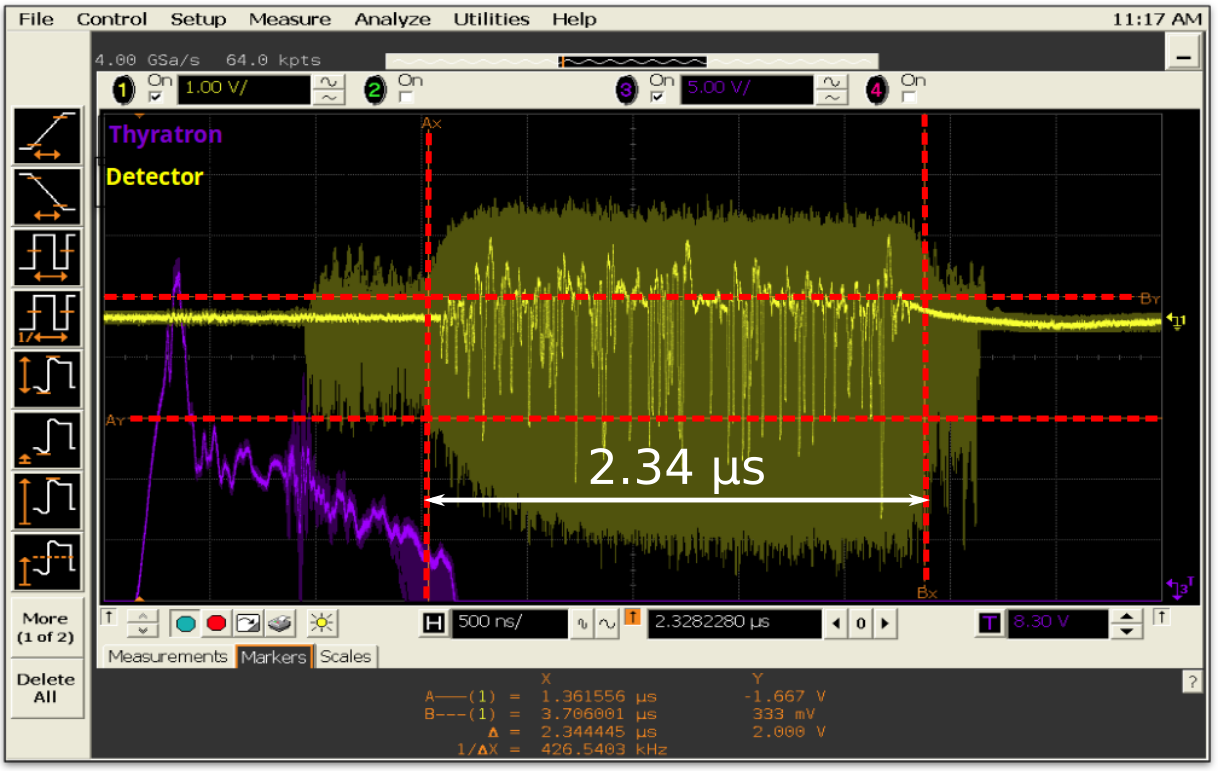
Task: Click the 1/ΔX value 426.5403 kHz
Action: (x=603, y=749)
